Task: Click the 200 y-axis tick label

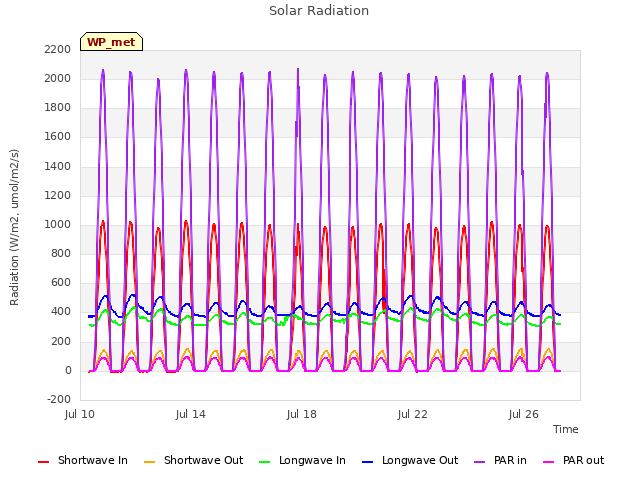Action: tap(61, 341)
